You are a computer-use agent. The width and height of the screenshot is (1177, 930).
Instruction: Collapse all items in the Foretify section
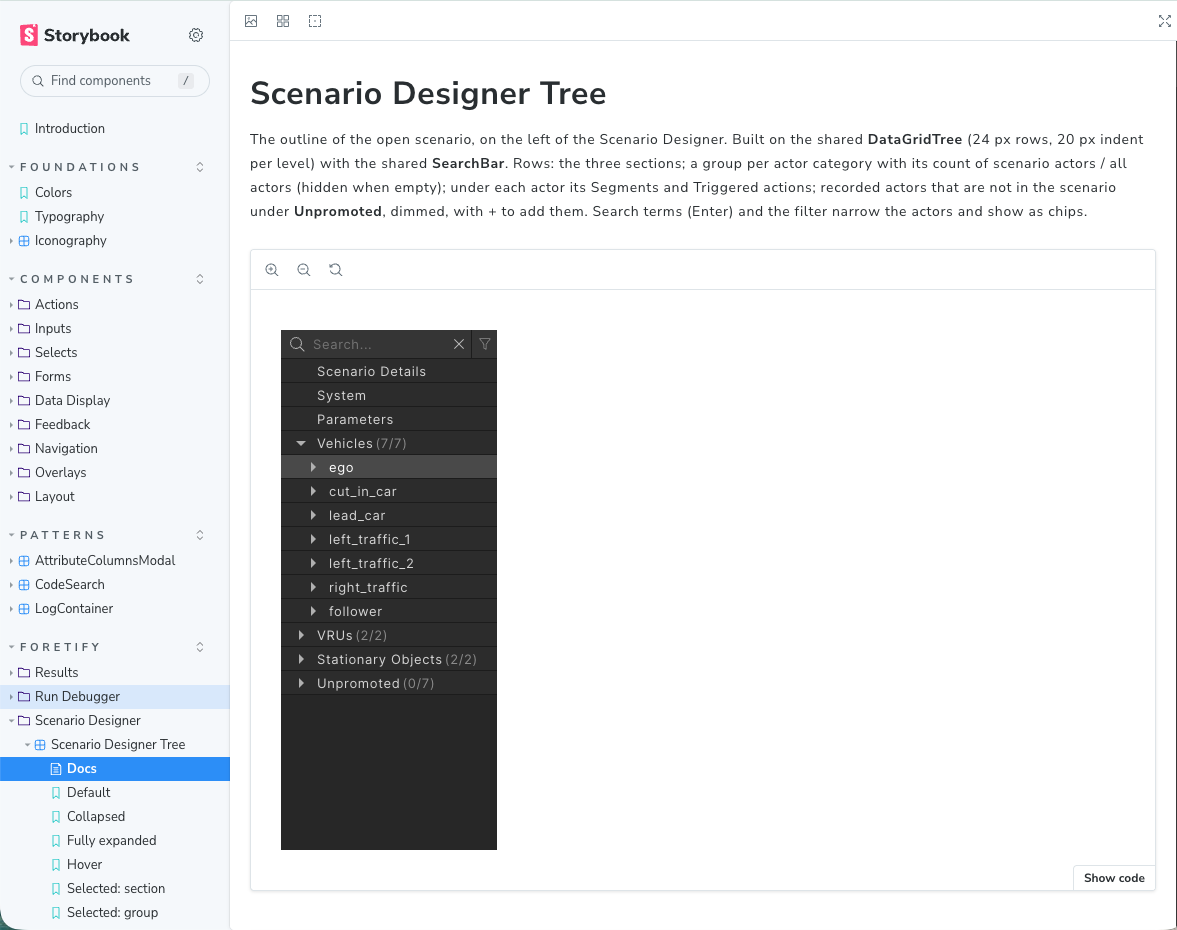200,647
